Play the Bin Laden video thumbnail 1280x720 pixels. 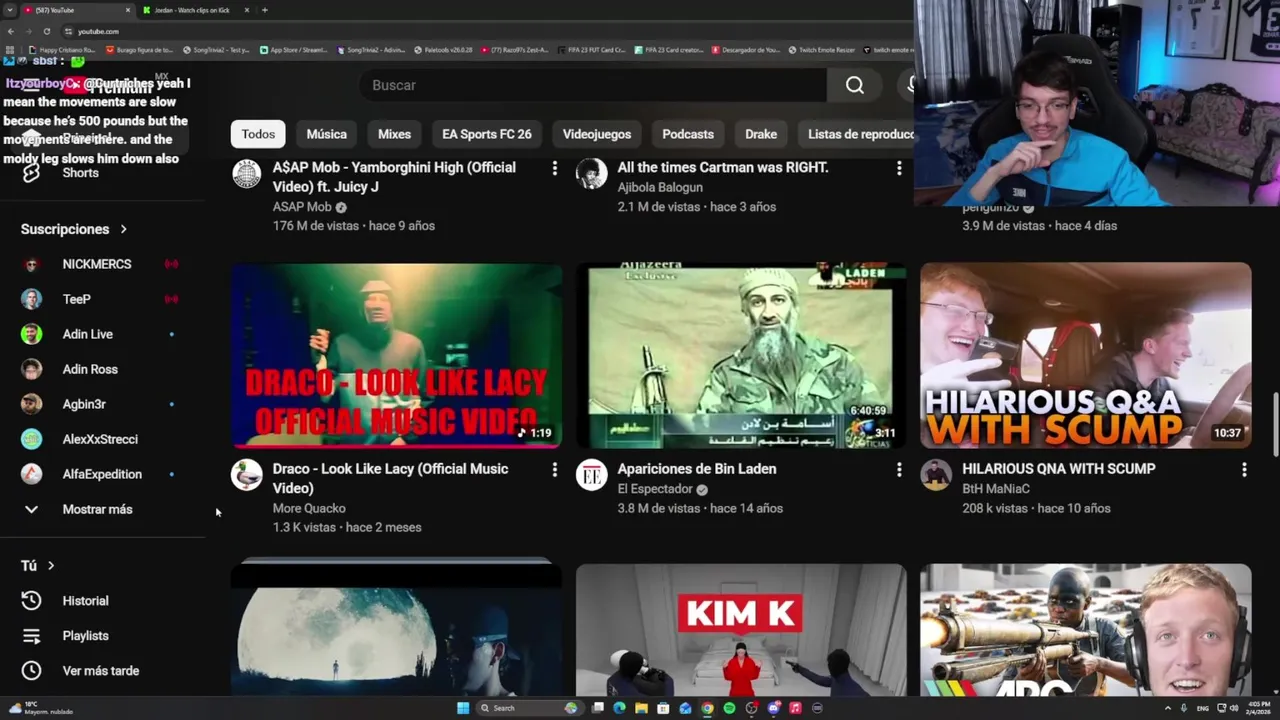point(741,355)
